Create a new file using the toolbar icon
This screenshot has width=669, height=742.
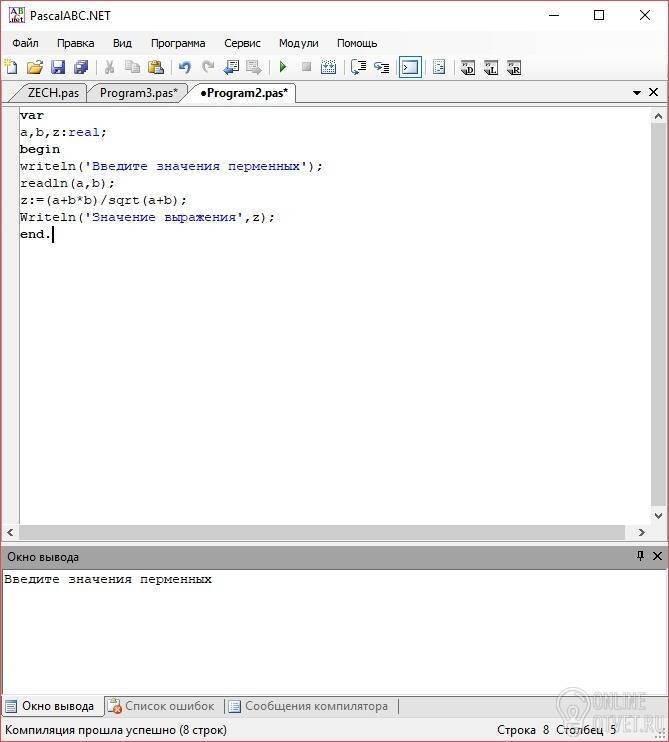(x=11, y=67)
